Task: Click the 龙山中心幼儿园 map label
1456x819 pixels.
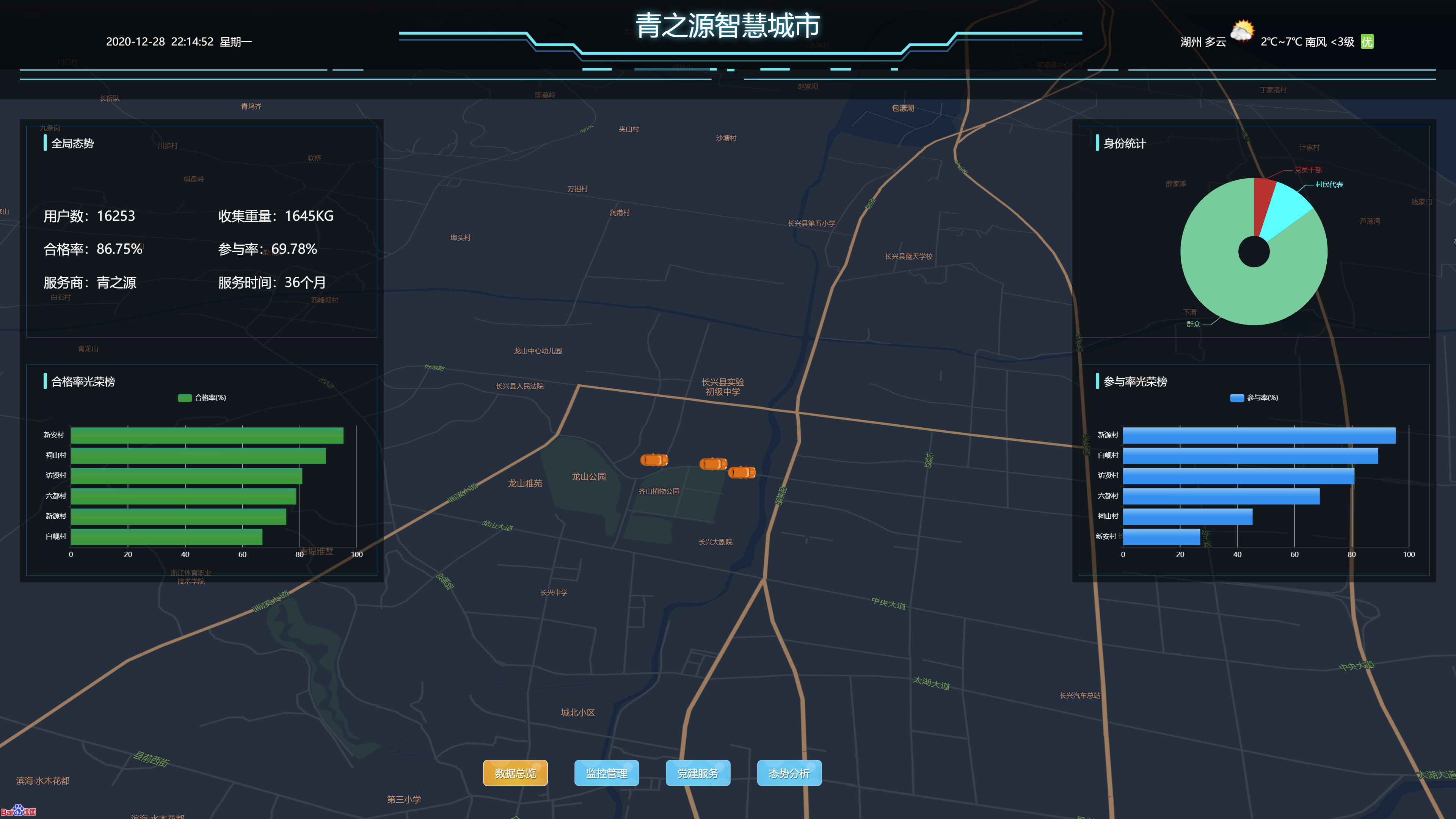Action: click(538, 351)
